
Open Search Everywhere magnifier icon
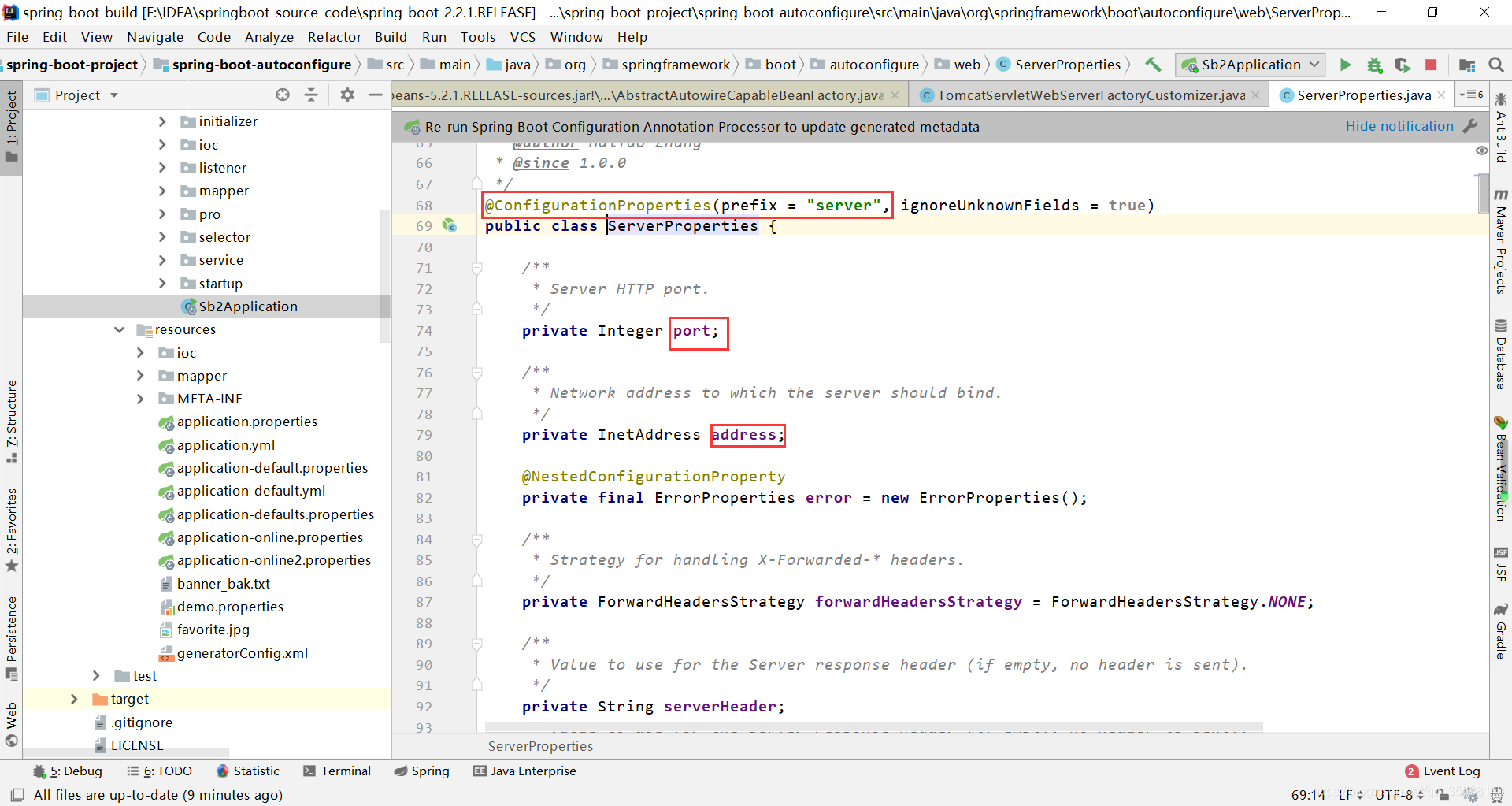[1496, 65]
